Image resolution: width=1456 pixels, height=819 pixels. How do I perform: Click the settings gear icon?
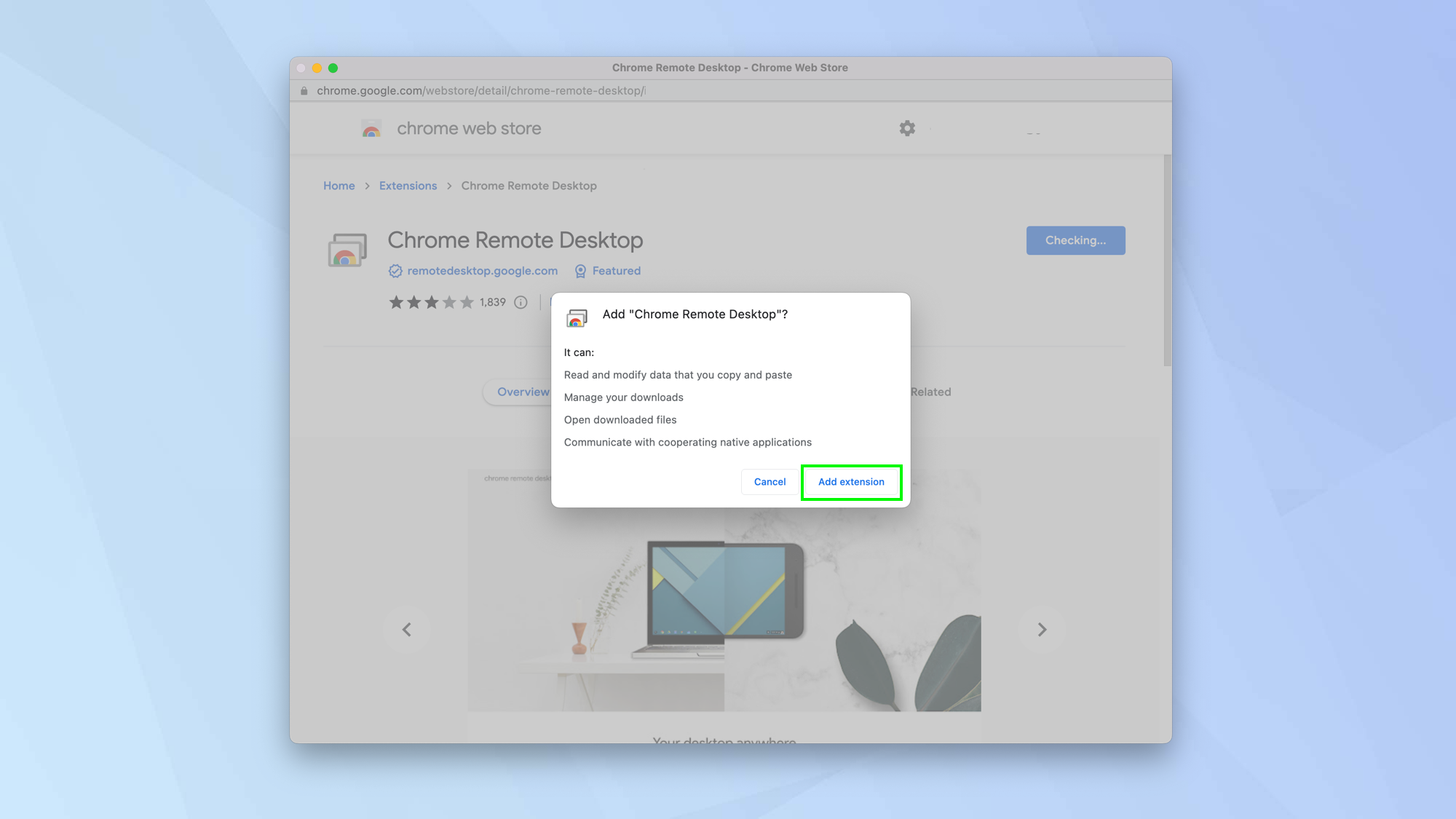click(x=907, y=128)
